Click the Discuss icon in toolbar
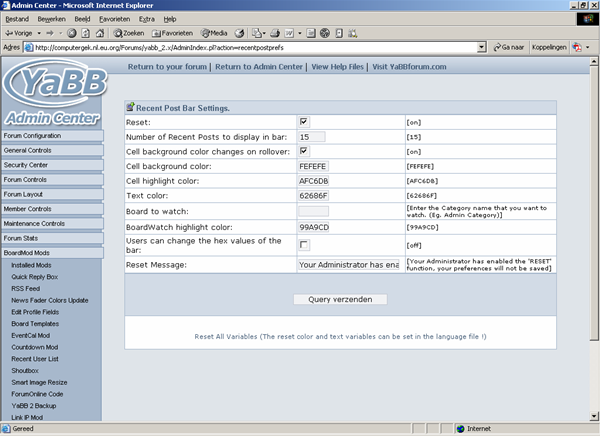Screen dimensions: 600x436 point(311,33)
